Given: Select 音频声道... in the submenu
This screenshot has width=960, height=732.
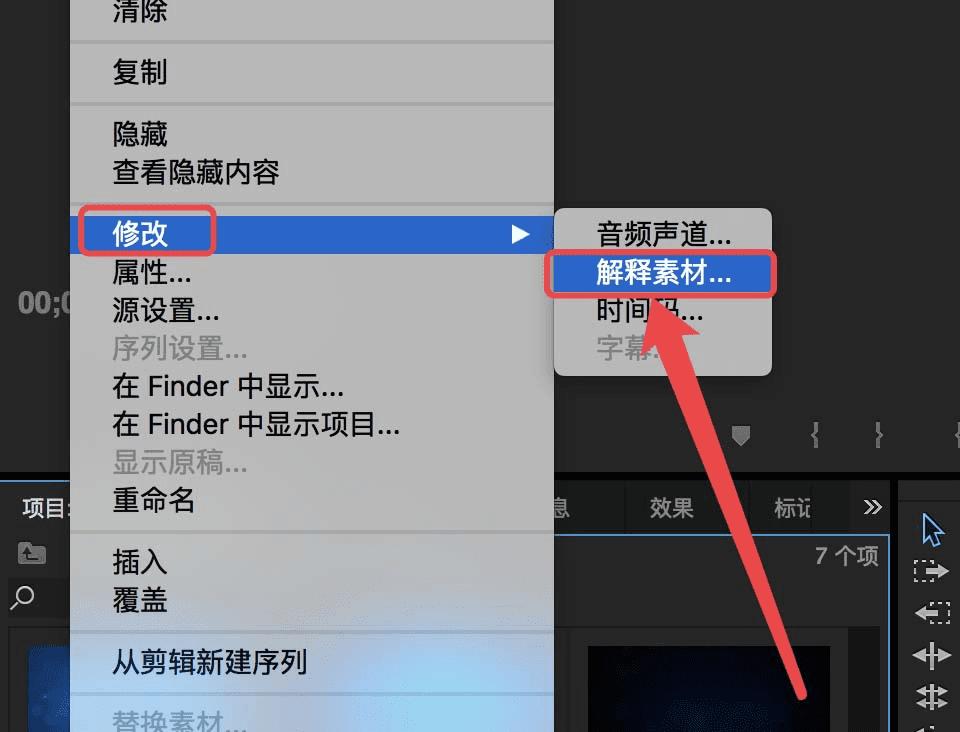Looking at the screenshot, I should click(663, 234).
